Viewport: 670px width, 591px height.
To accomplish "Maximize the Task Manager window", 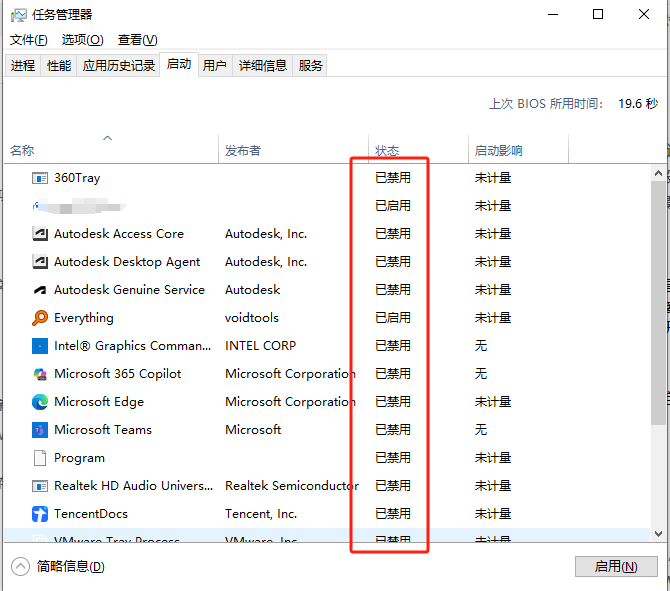I will [598, 15].
